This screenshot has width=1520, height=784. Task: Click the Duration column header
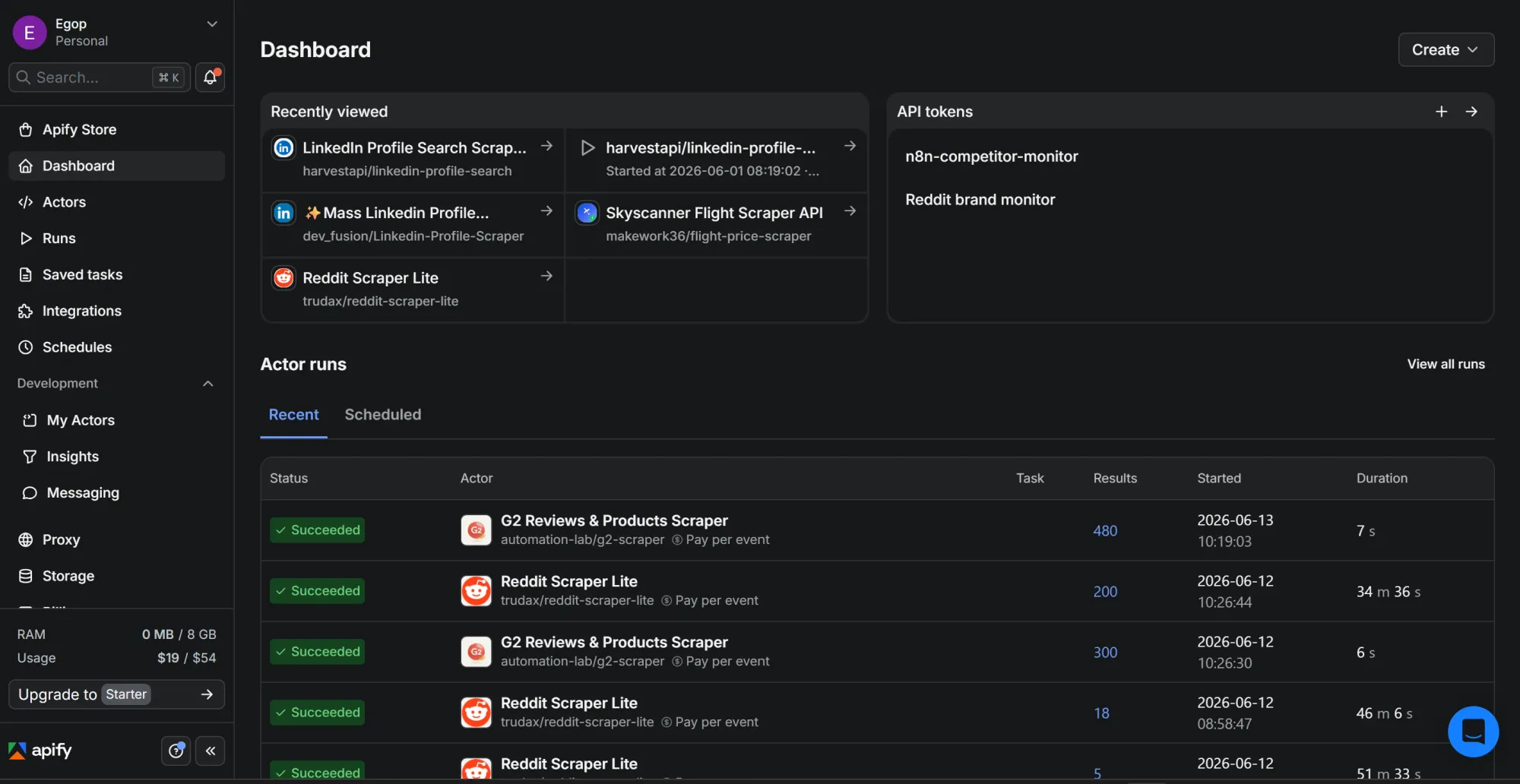[x=1382, y=478]
